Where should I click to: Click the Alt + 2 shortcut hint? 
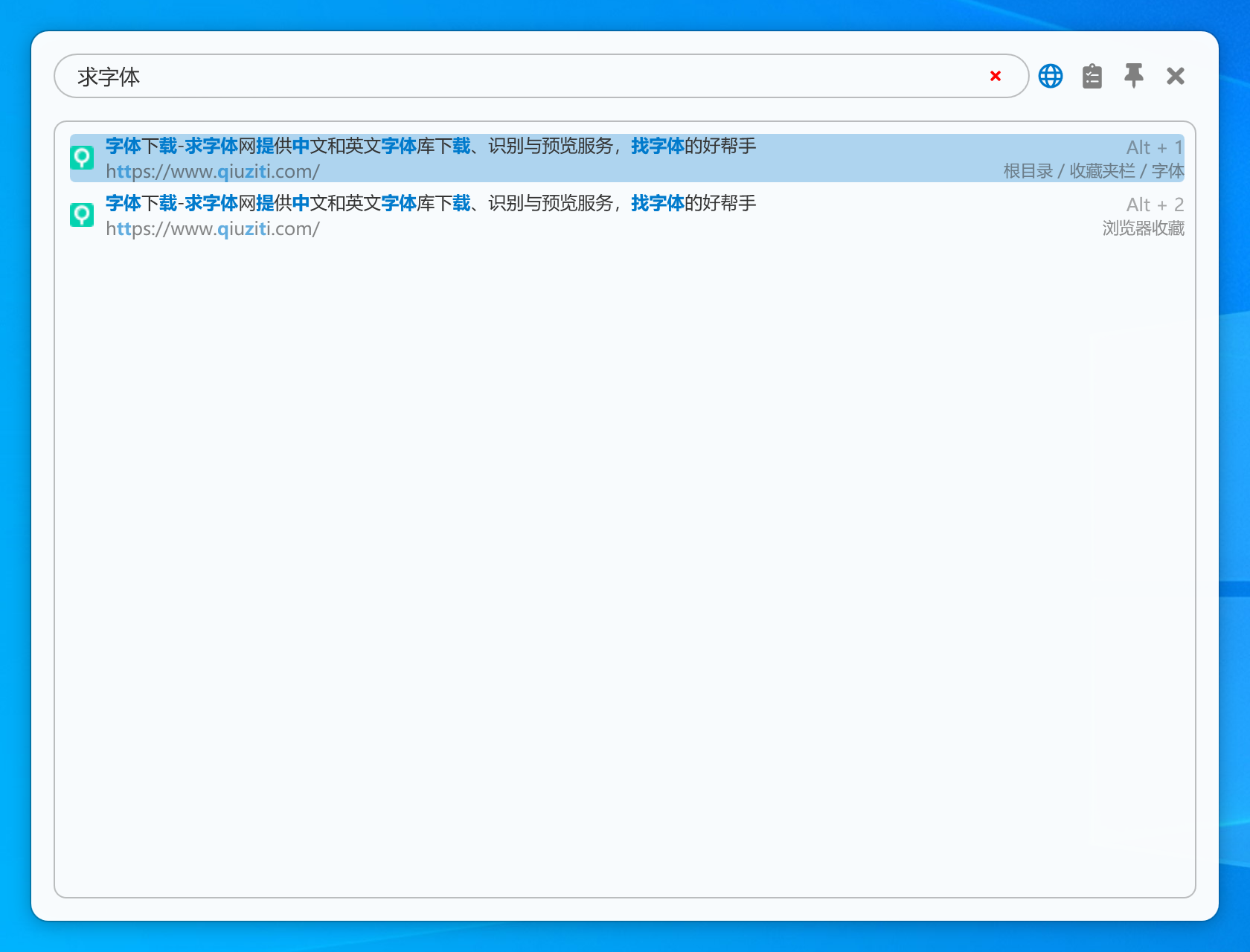1155,205
